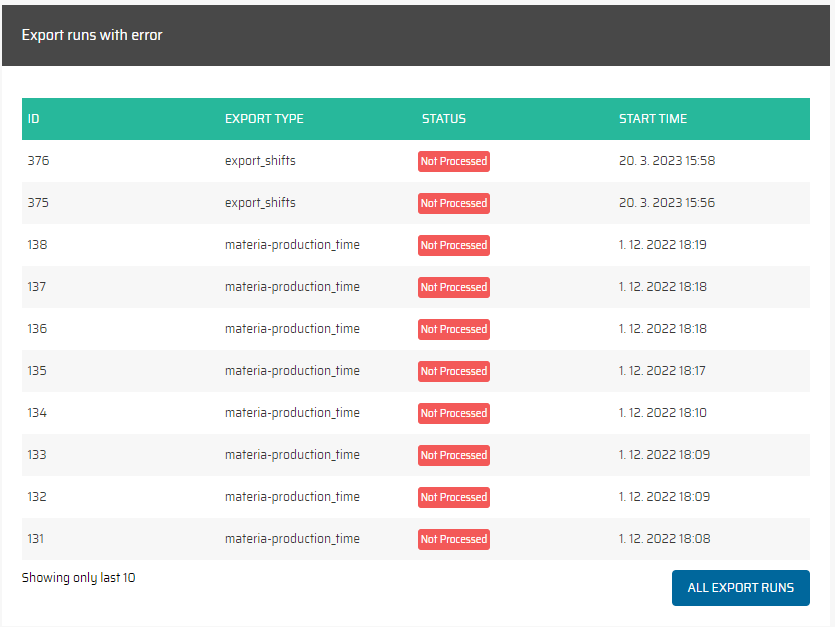Click export_shifts type in row 375
835x627 pixels.
tap(260, 203)
